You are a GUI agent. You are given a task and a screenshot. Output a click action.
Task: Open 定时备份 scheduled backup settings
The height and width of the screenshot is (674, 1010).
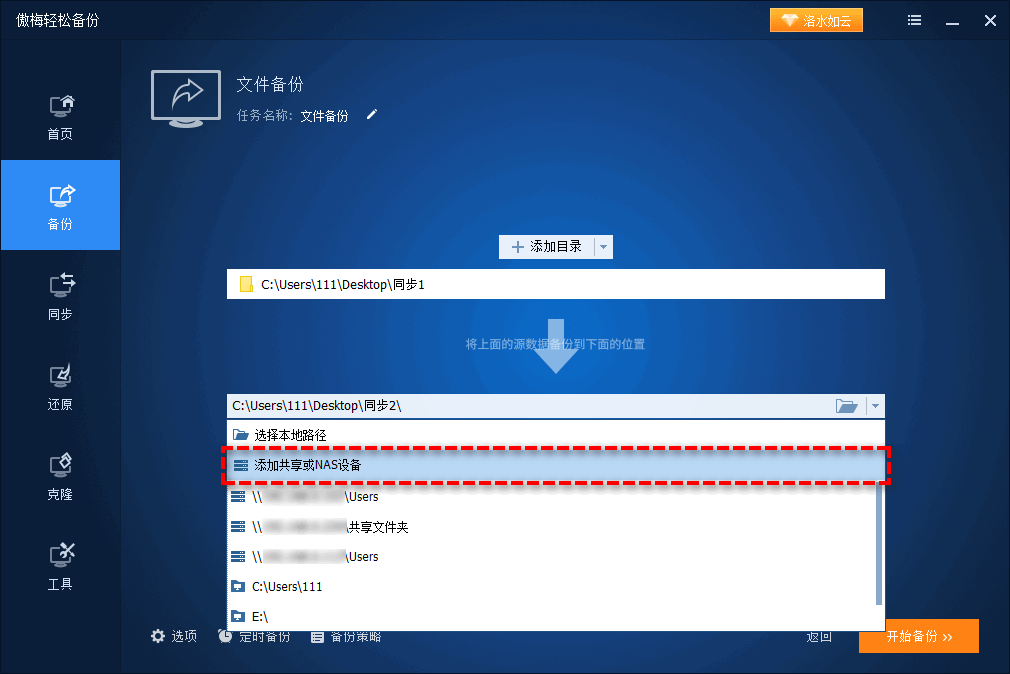(x=254, y=637)
